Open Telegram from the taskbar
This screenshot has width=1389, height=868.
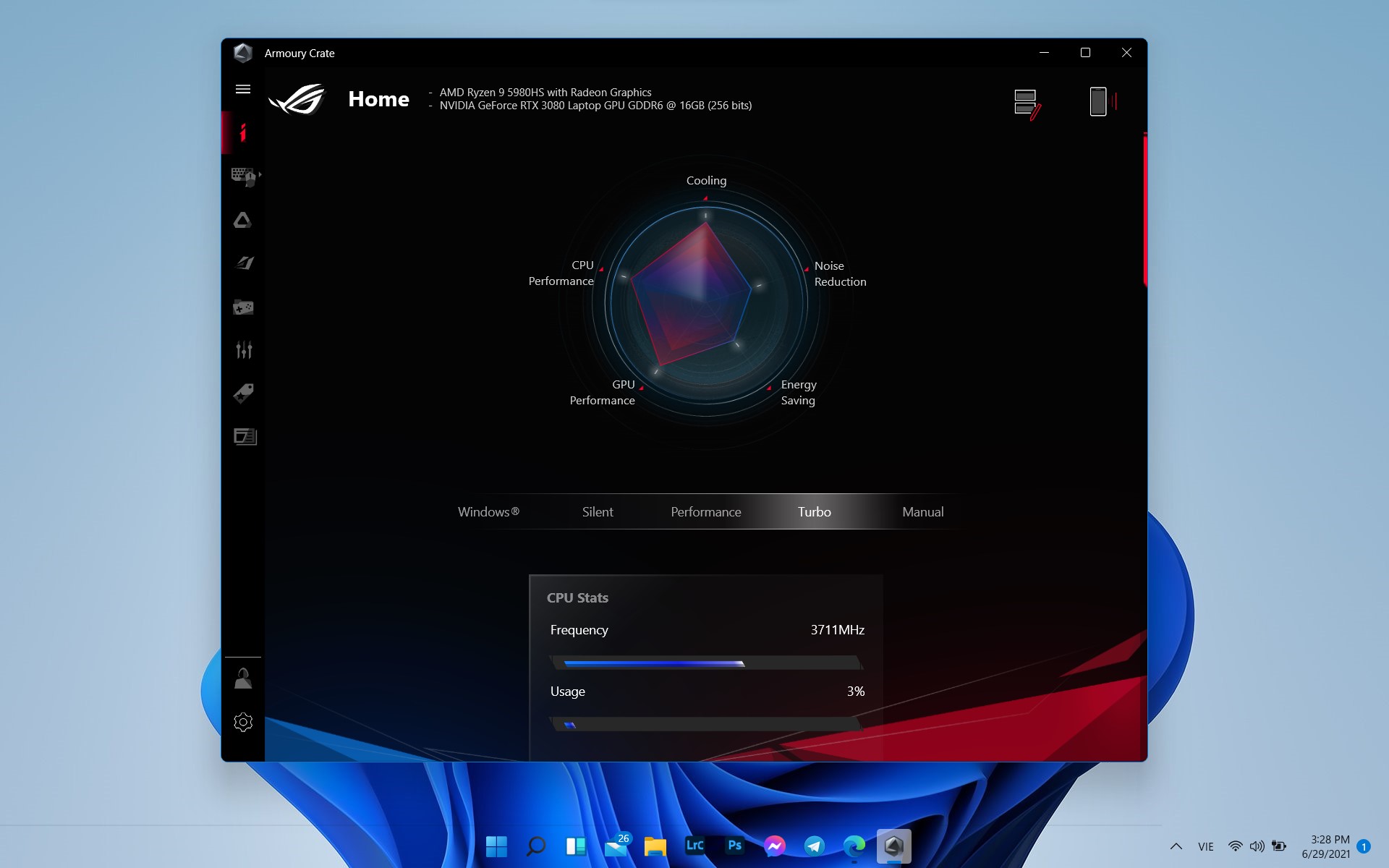tap(814, 846)
